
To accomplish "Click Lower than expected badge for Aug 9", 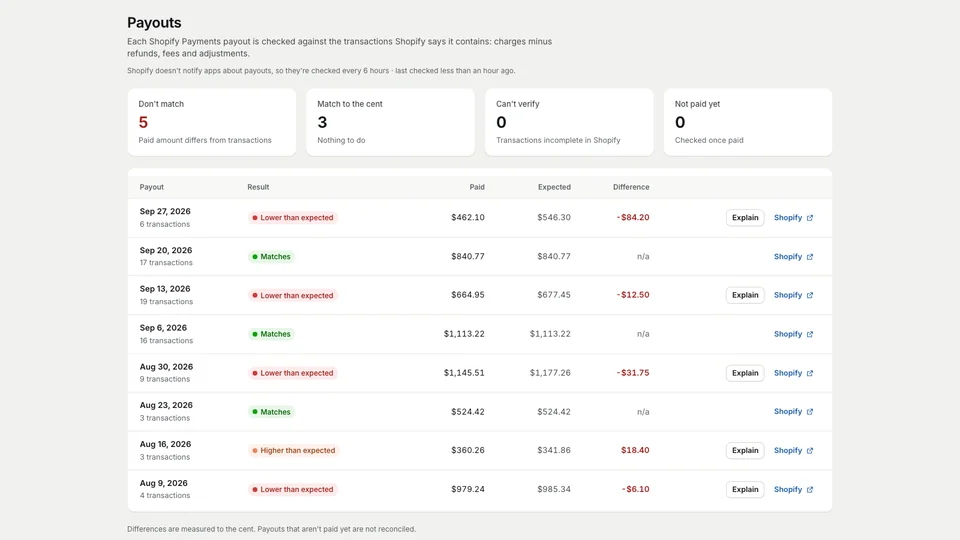I will point(293,489).
